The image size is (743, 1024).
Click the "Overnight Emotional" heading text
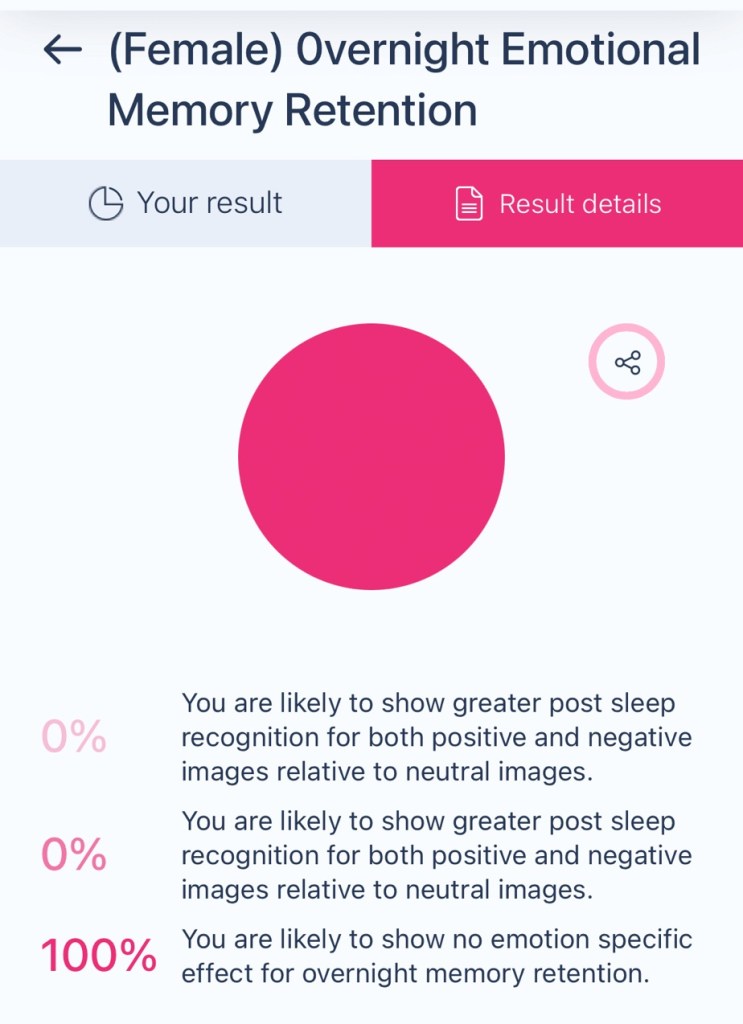pyautogui.click(x=498, y=50)
